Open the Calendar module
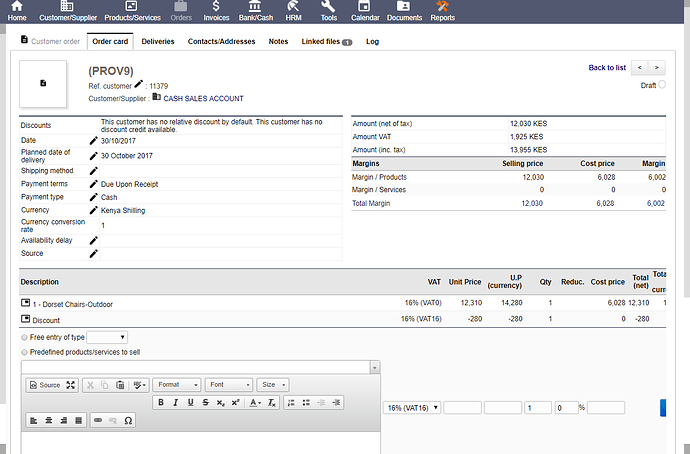This screenshot has width=690, height=454. pos(365,11)
